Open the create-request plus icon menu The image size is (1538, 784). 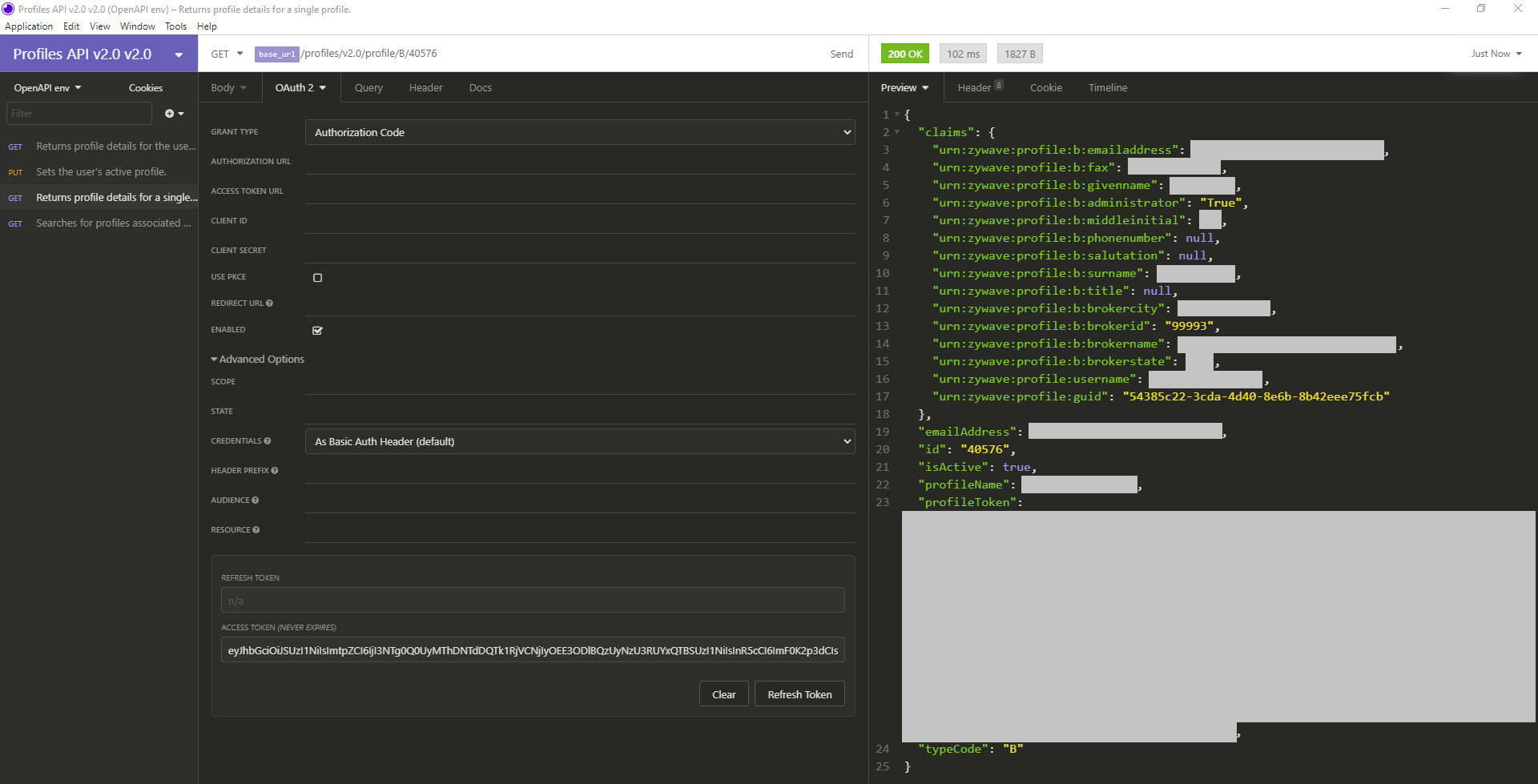(x=174, y=114)
